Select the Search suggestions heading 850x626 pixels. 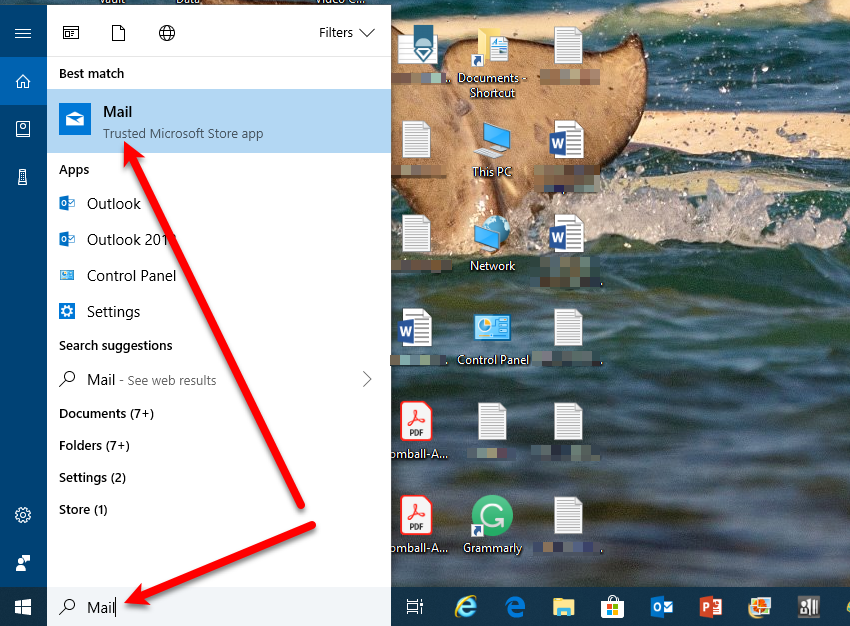[x=115, y=345]
